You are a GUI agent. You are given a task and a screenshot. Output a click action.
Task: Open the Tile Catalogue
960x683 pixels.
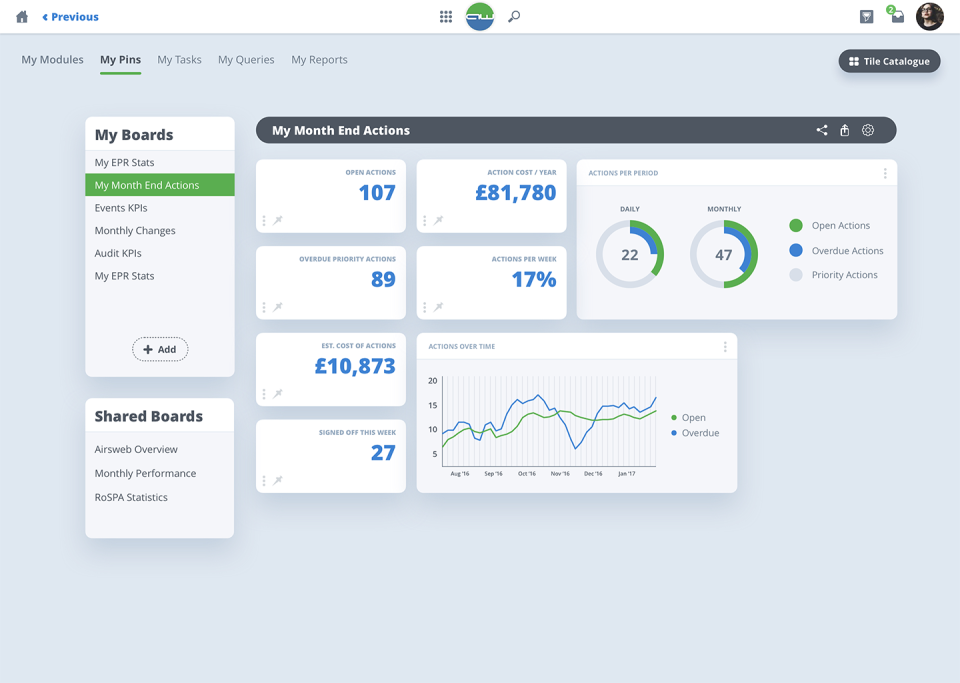point(889,61)
